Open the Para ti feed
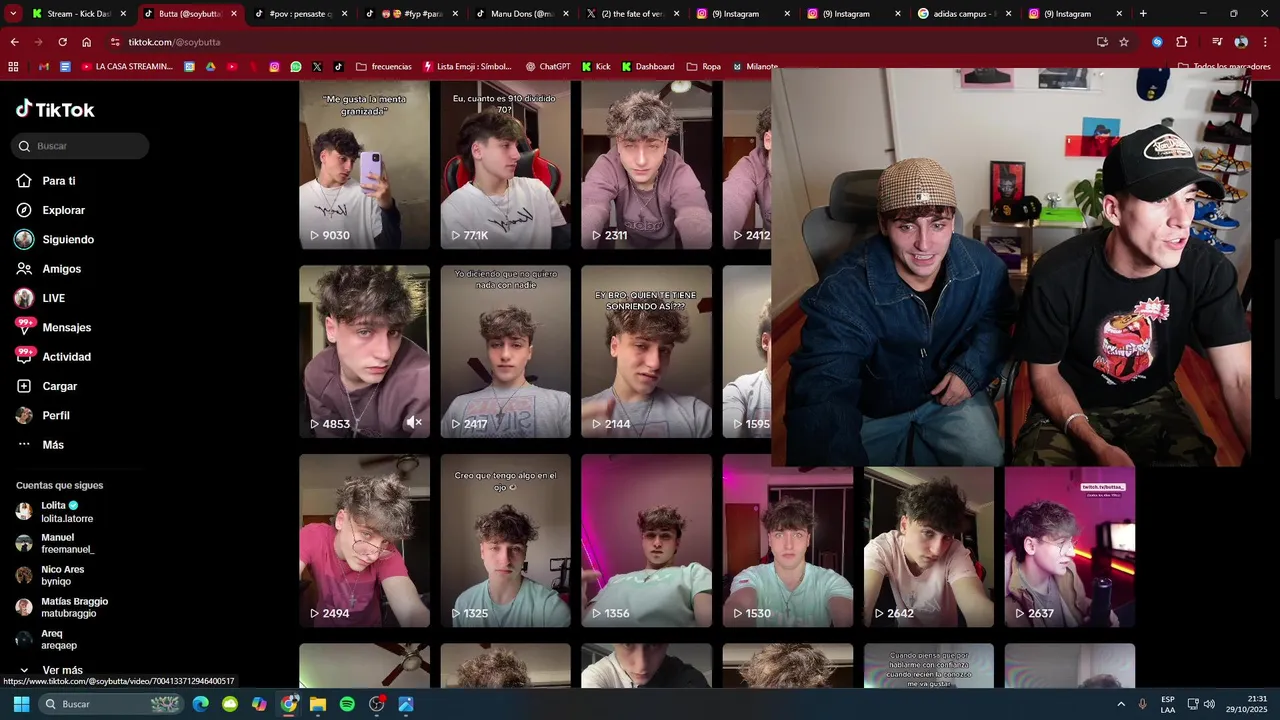The image size is (1280, 720). coord(46,181)
